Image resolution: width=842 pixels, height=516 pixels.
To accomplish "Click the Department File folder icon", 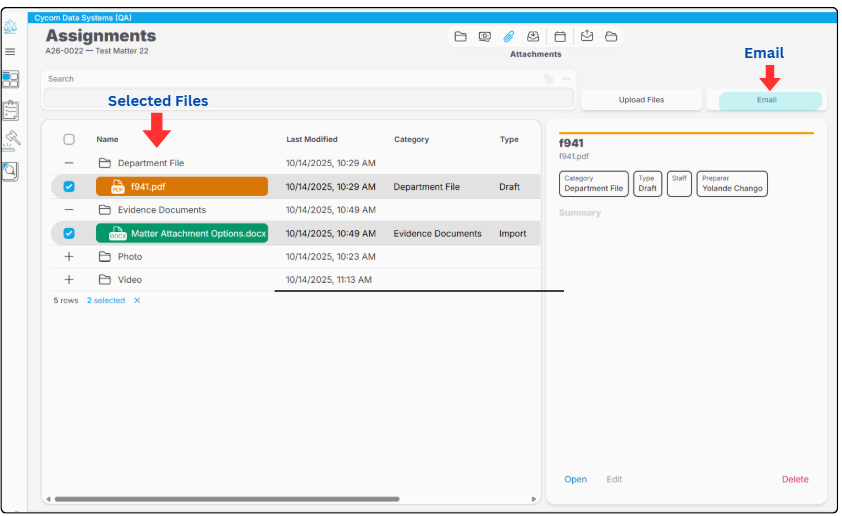I will tap(105, 163).
